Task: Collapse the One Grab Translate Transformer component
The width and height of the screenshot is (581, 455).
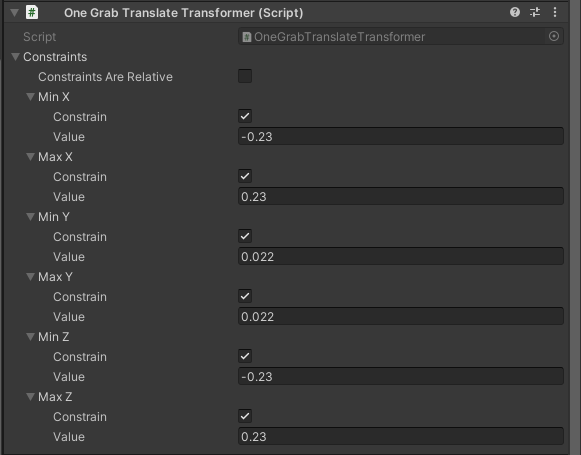Action: pos(14,13)
